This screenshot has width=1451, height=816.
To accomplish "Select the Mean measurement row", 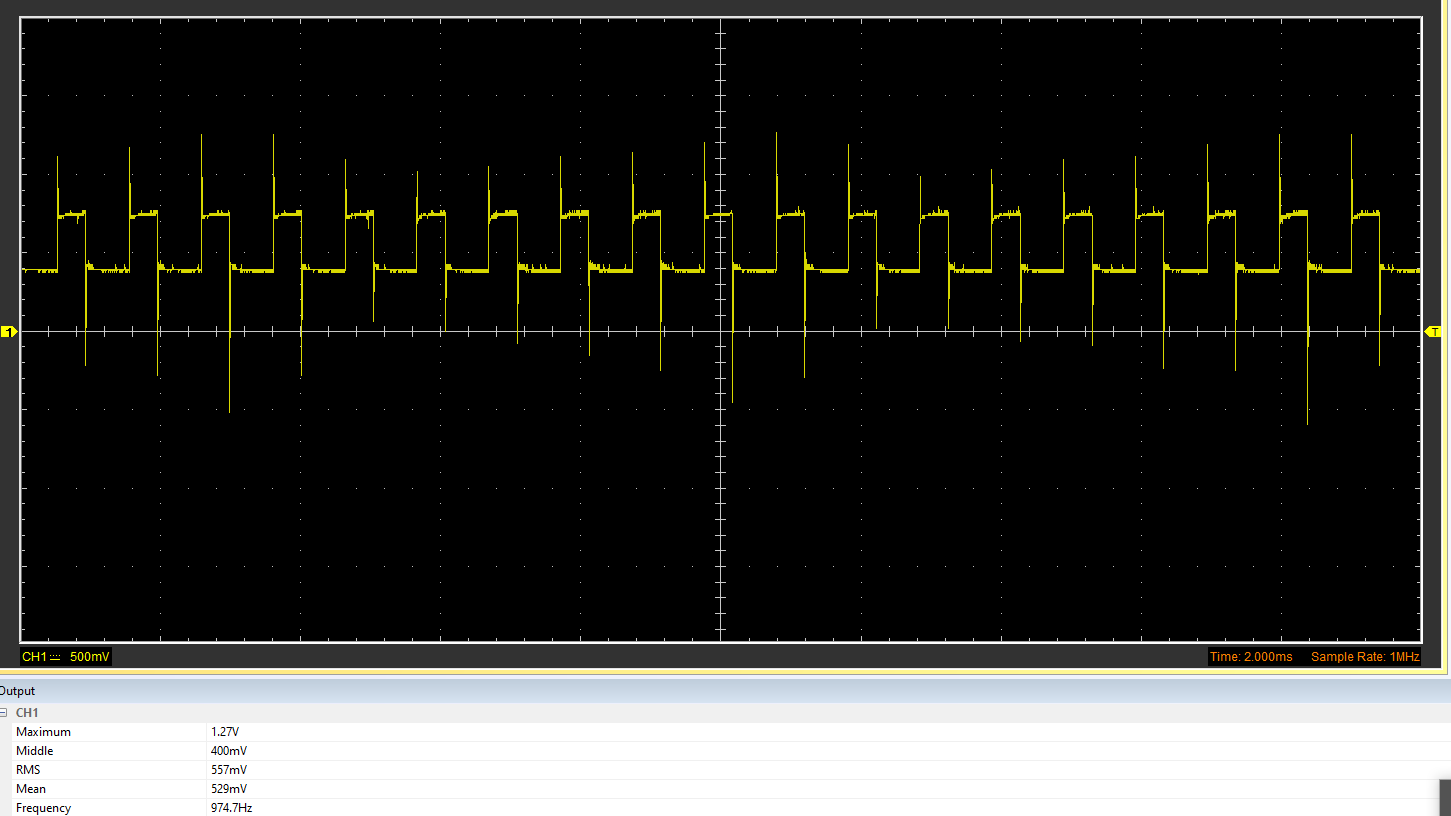I will tap(31, 789).
